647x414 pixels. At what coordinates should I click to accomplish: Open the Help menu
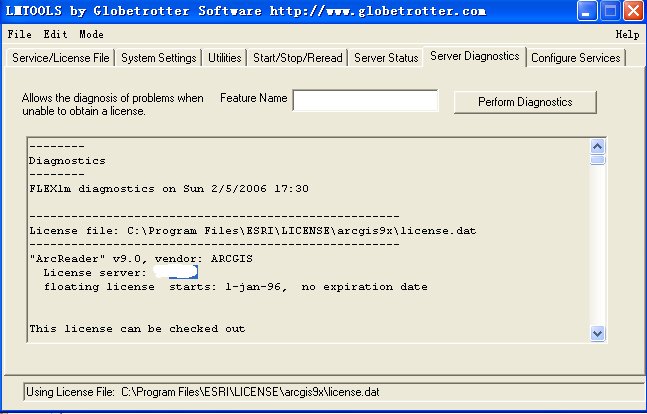pos(627,35)
